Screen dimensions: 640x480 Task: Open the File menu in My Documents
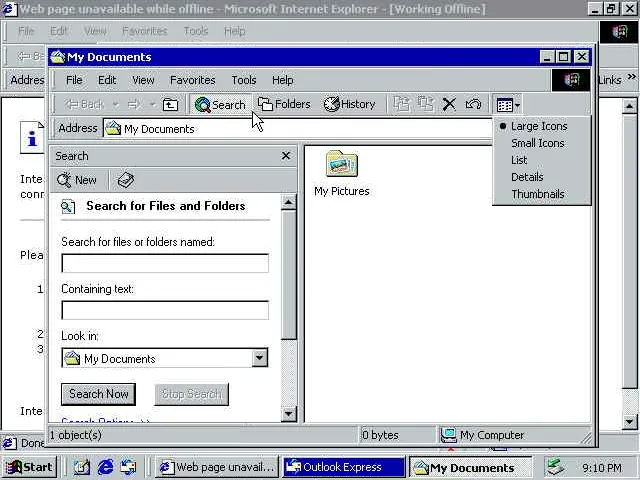click(x=74, y=80)
